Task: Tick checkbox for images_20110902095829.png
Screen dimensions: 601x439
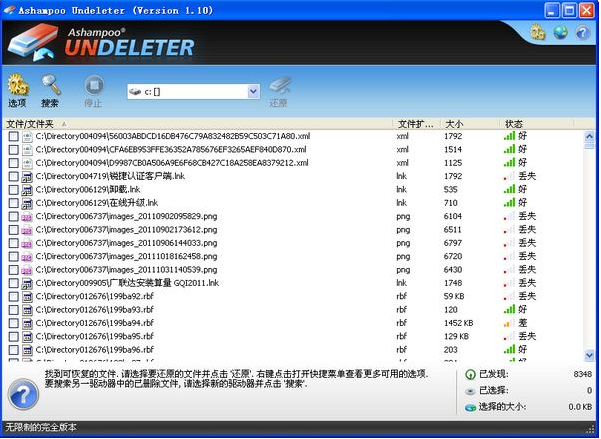Action: click(x=13, y=216)
